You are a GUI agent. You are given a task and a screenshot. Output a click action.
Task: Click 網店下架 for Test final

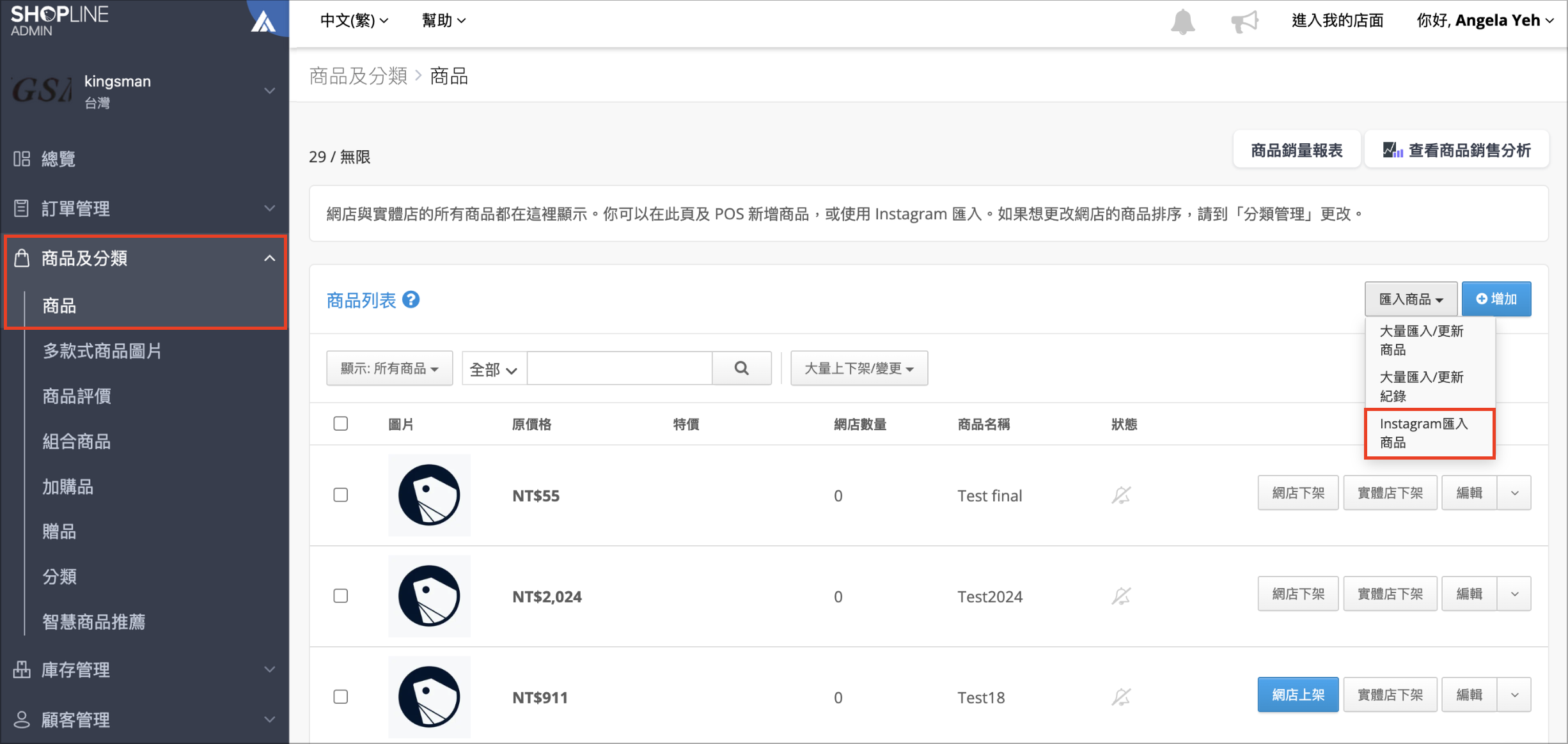1298,493
